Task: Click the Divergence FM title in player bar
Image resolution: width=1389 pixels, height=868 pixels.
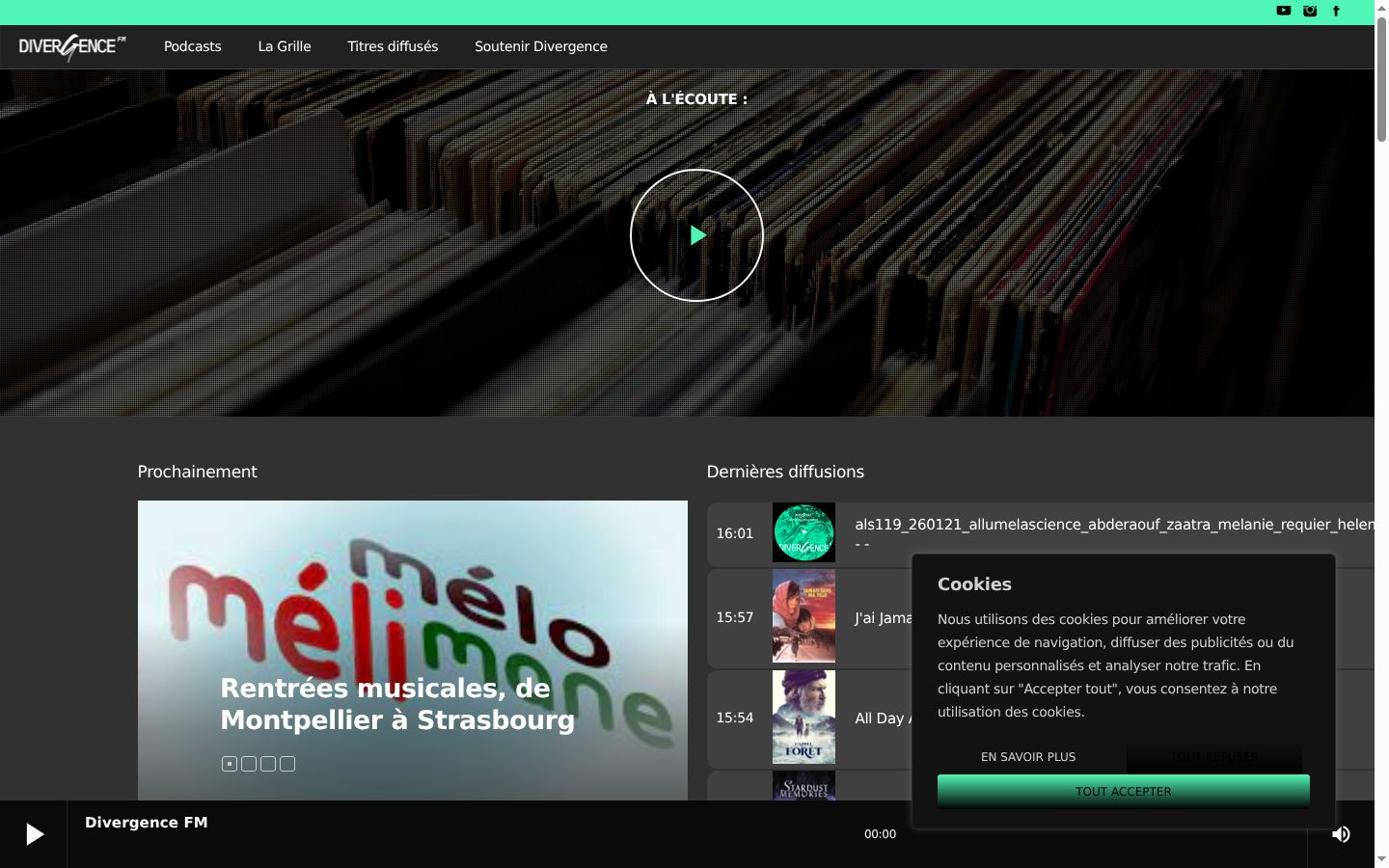Action: coord(147,823)
